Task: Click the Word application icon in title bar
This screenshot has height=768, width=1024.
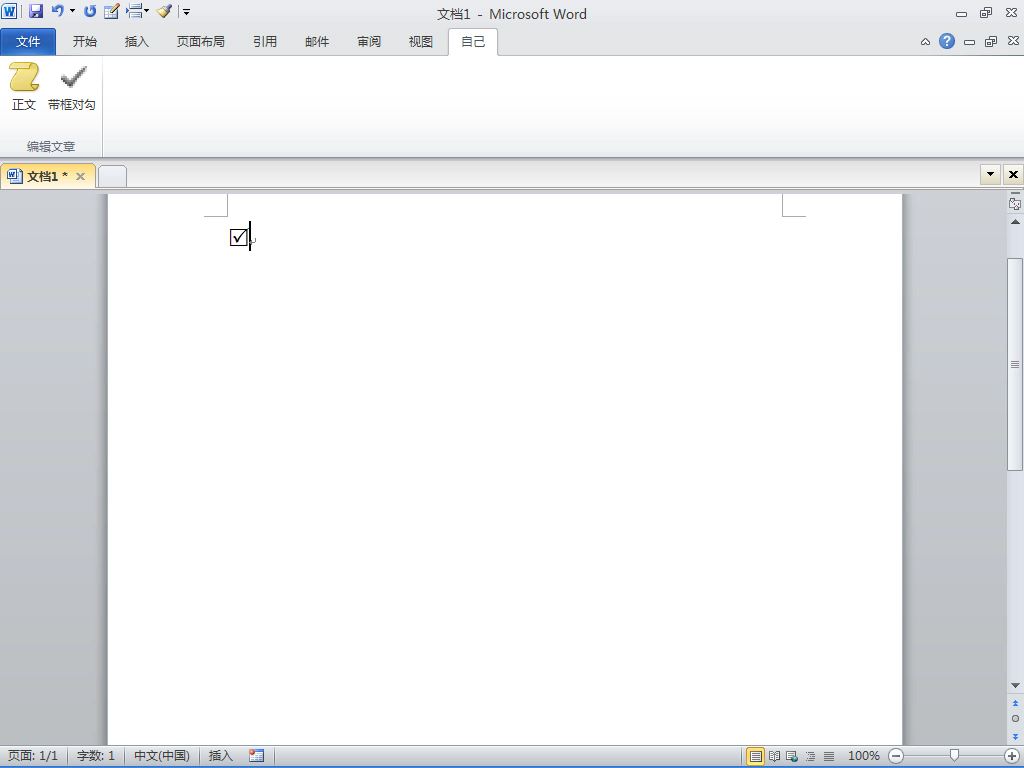Action: pos(9,11)
